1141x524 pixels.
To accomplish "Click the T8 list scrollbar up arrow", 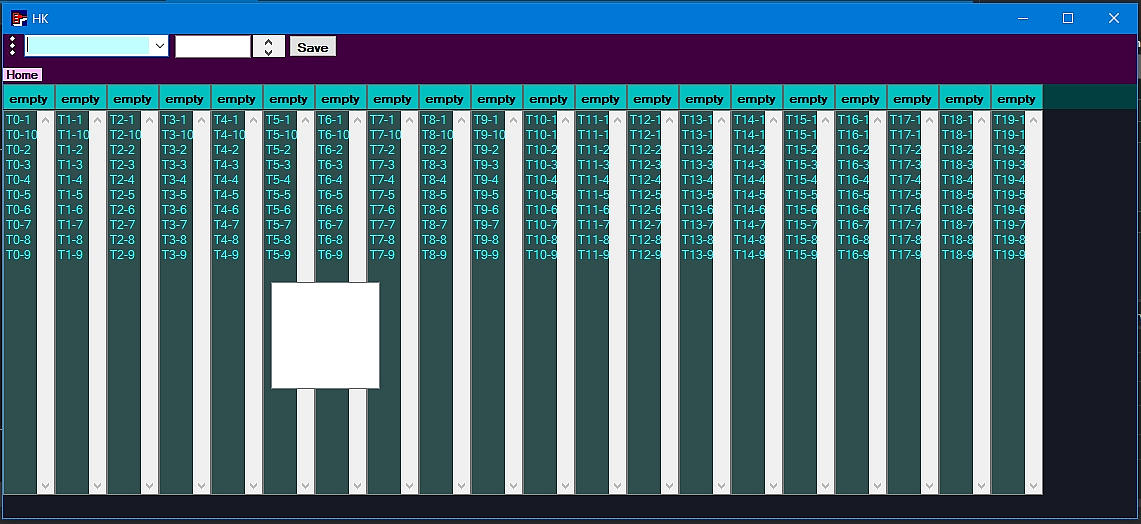I will (461, 120).
